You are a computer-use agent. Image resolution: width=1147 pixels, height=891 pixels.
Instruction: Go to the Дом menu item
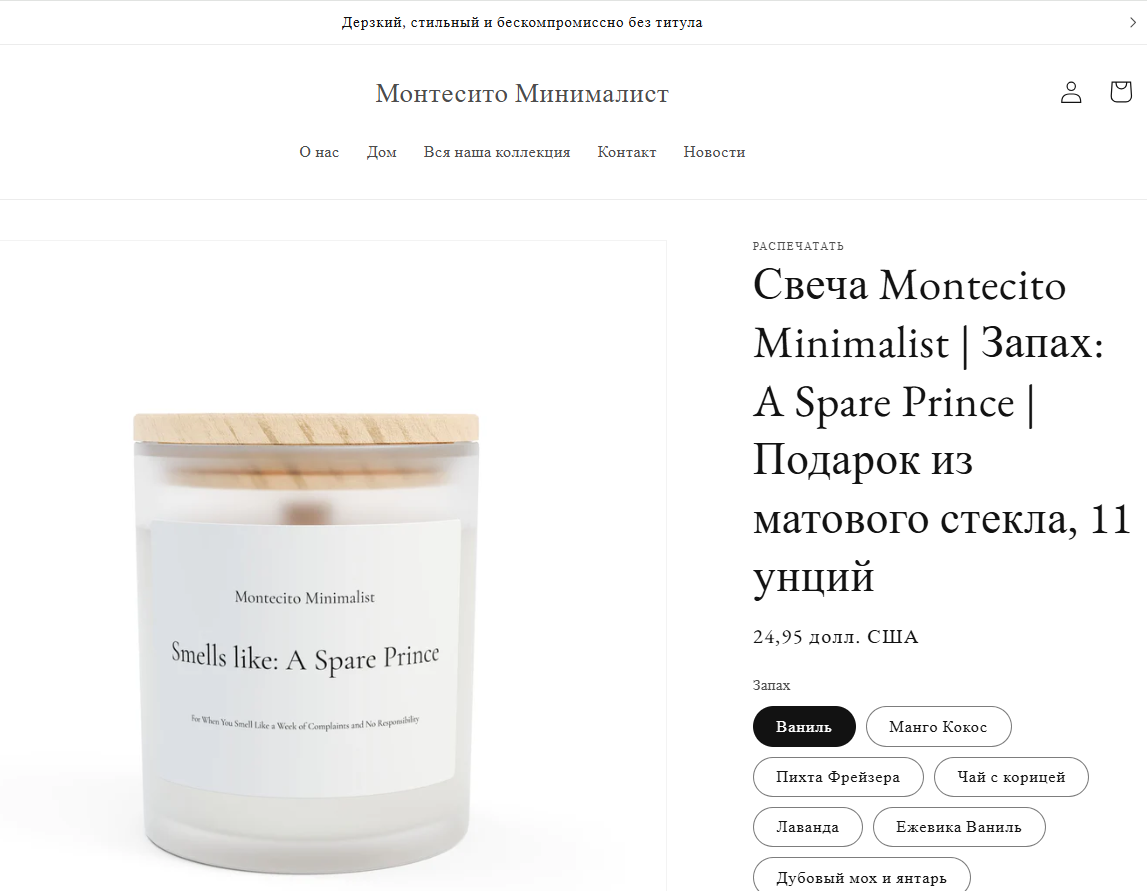click(x=382, y=152)
